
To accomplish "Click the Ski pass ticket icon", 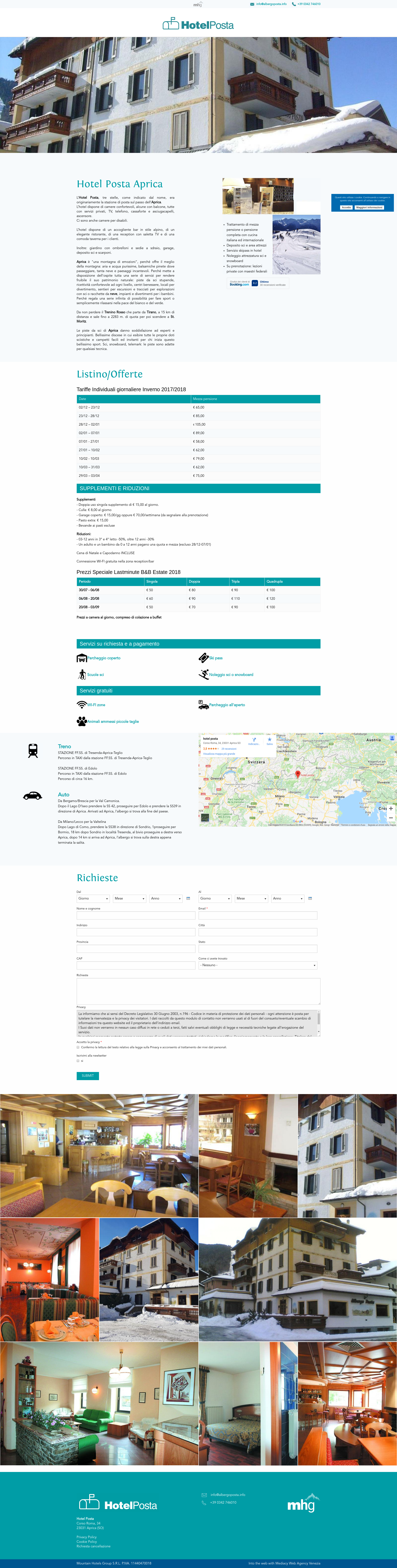I will point(203,657).
